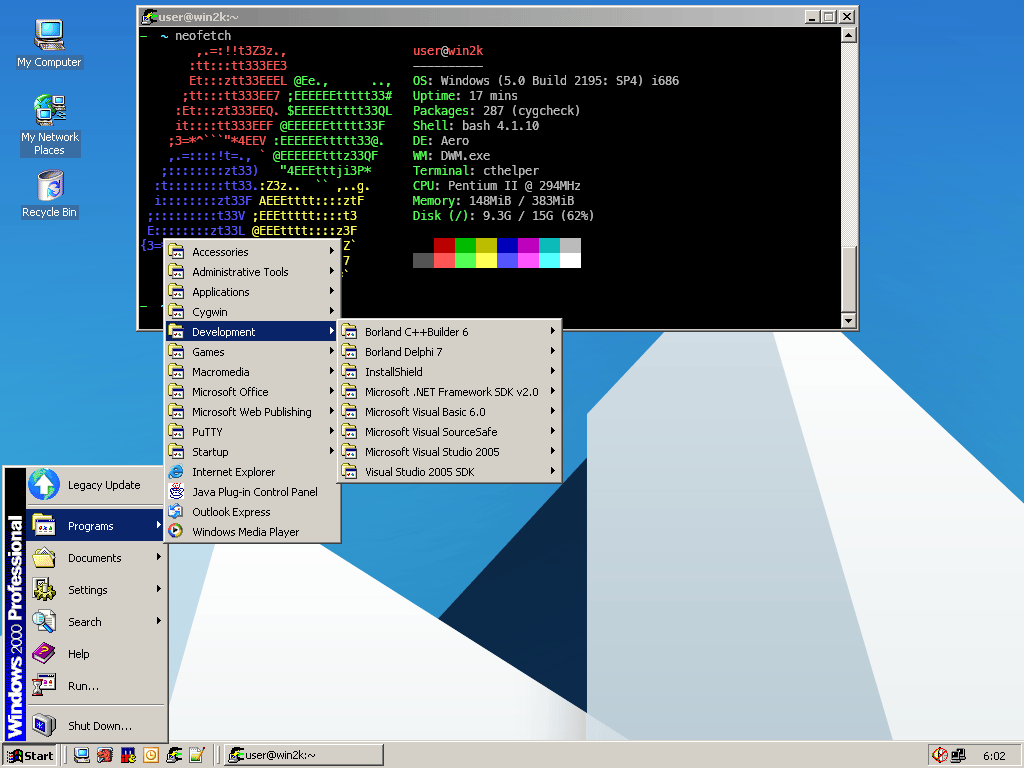Click the Cygwin terminal Quick Launch icon
The image size is (1024, 768).
click(174, 755)
